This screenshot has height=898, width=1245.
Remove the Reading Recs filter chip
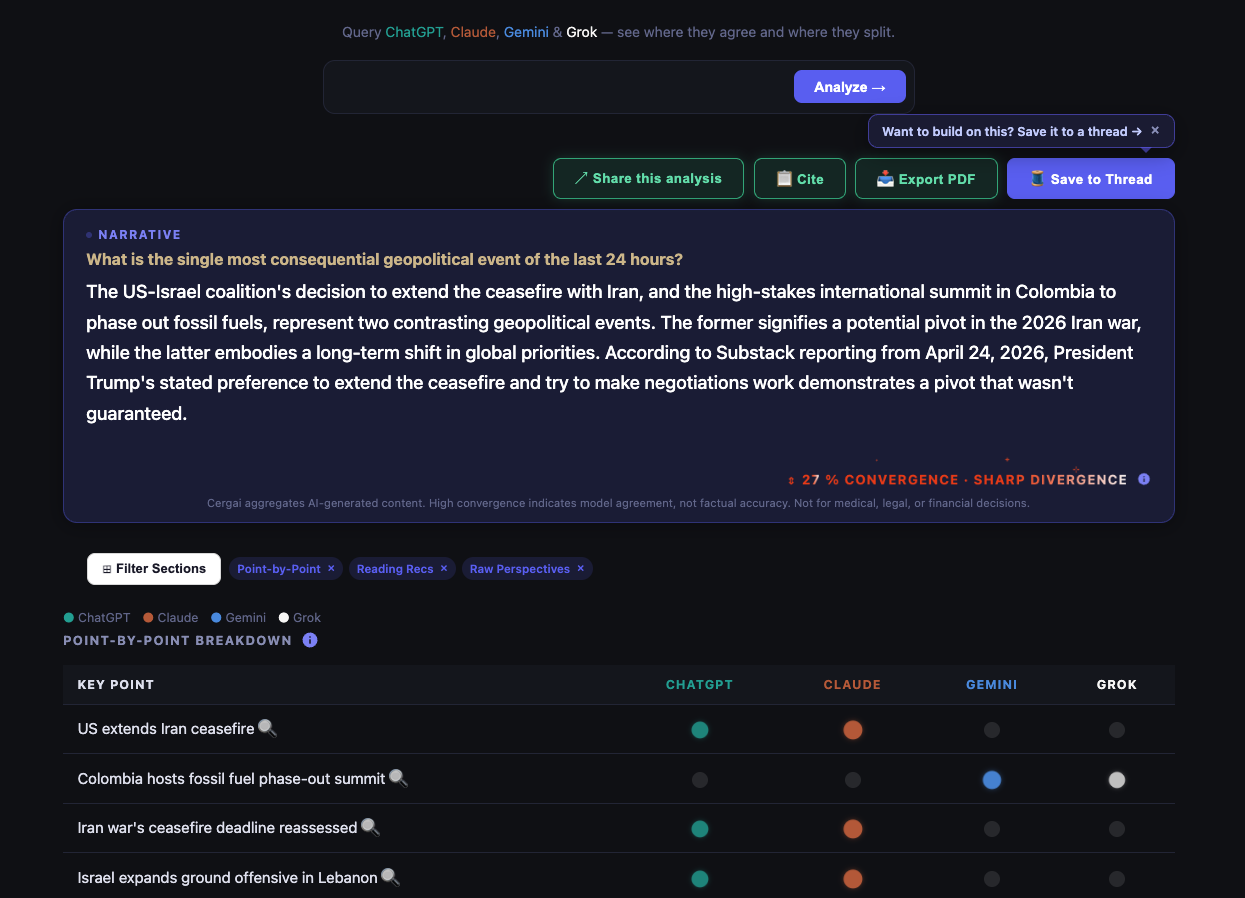coord(444,568)
